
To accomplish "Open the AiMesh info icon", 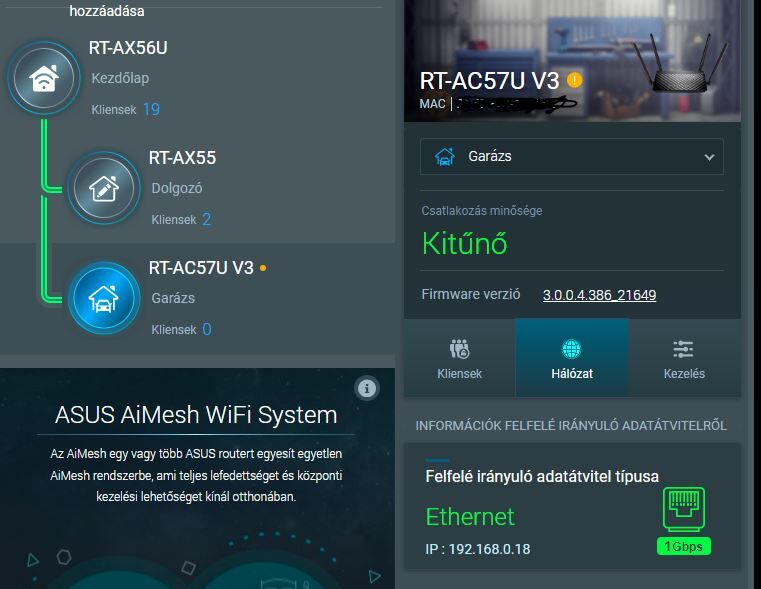I will (x=366, y=388).
